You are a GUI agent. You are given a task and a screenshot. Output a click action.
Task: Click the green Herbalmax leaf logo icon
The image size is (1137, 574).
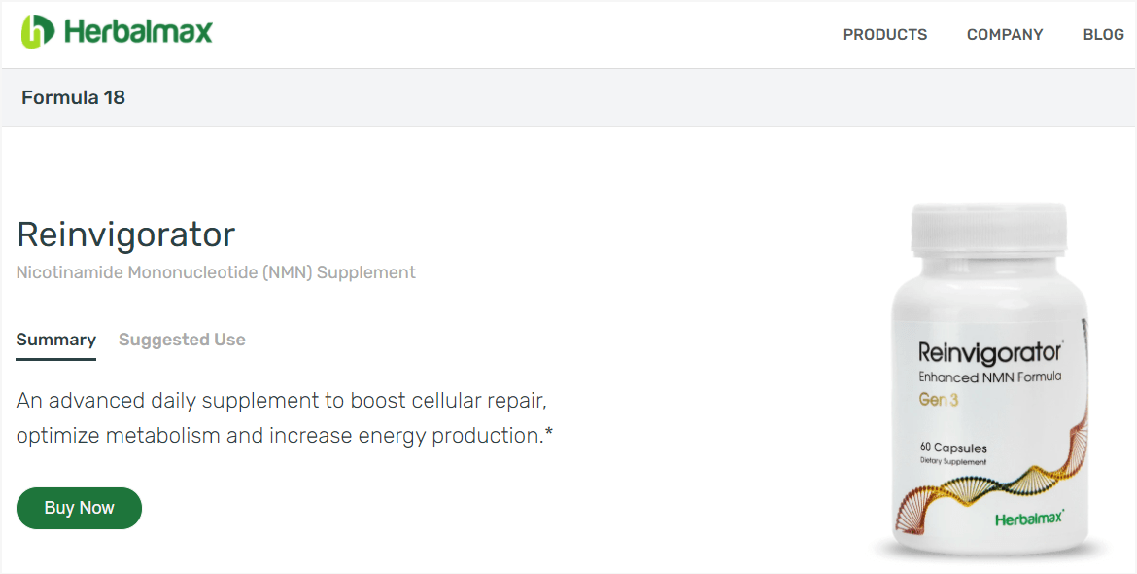point(37,32)
